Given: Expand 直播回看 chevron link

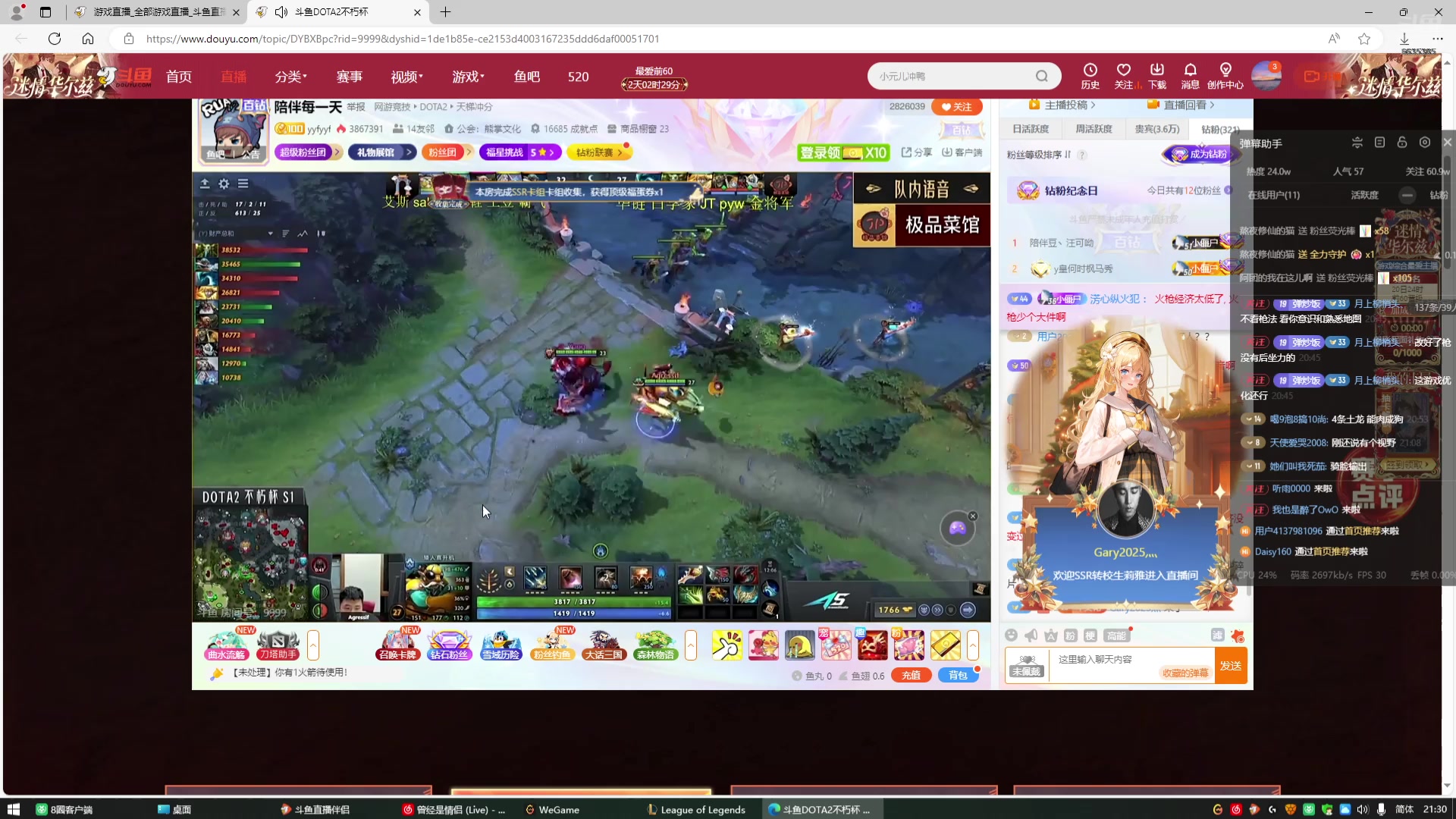Looking at the screenshot, I should (1181, 105).
